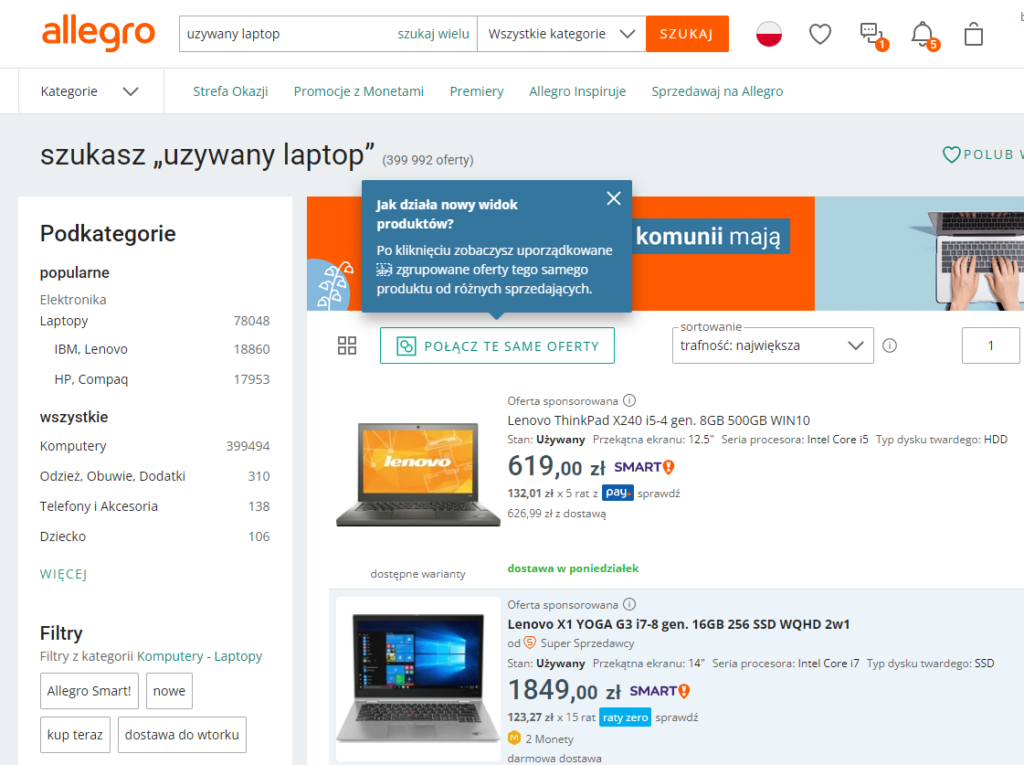Click szukaj wielu link

pyautogui.click(x=434, y=34)
